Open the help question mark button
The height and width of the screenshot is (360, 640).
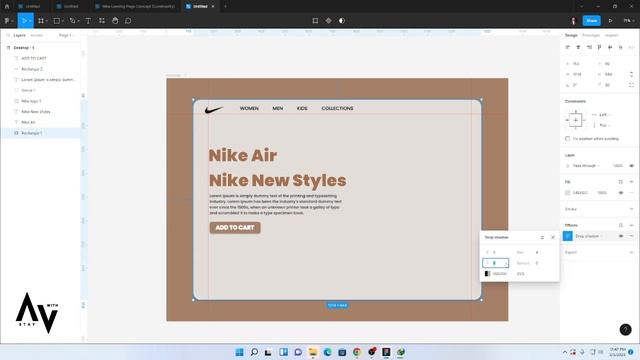(x=625, y=329)
